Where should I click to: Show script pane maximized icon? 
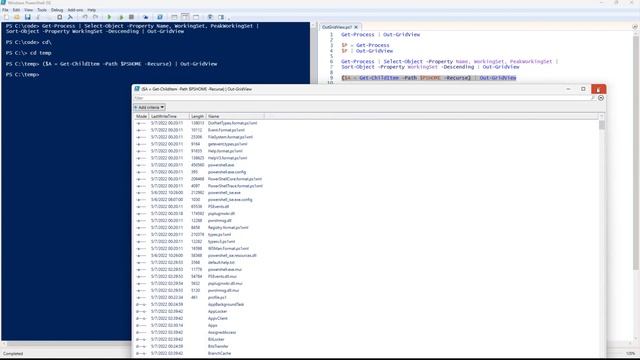click(196, 17)
